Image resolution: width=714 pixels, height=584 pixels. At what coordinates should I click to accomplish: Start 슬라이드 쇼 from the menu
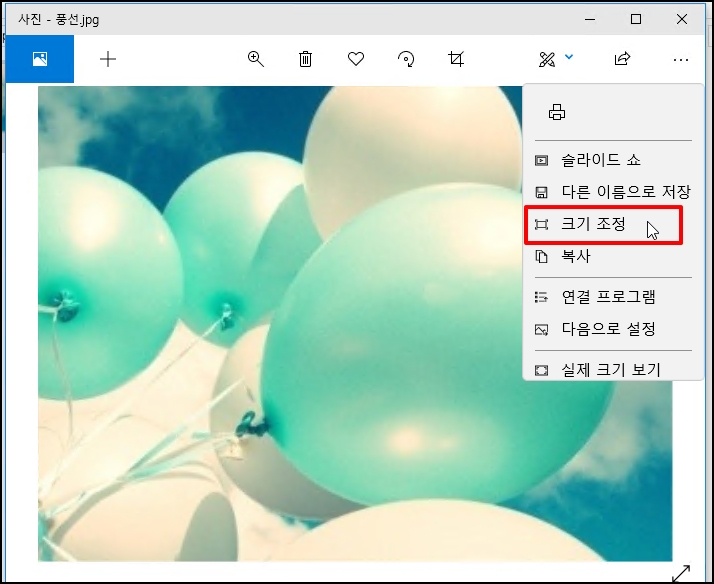[x=613, y=160]
